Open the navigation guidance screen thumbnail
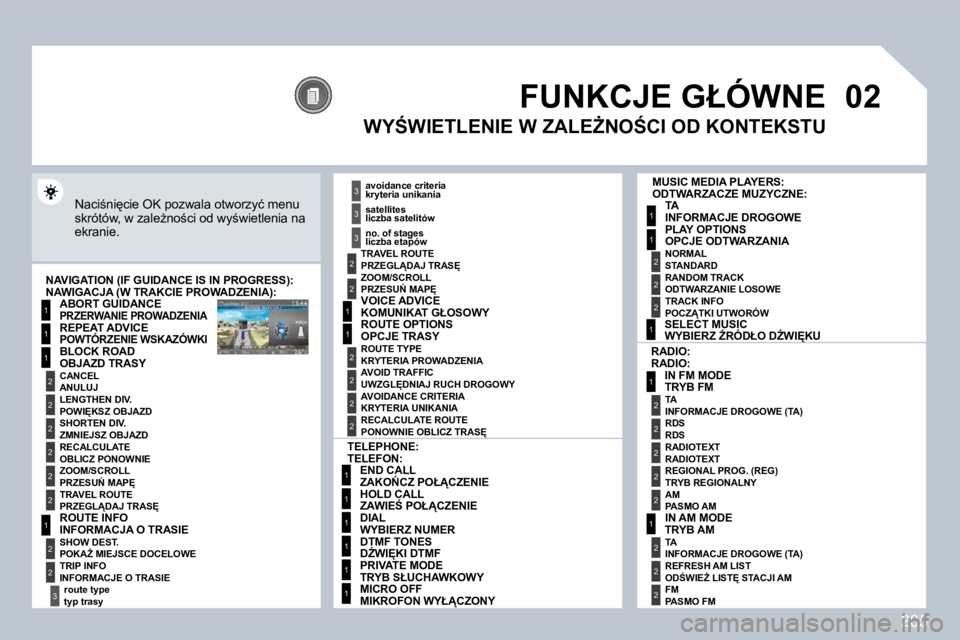This screenshot has height=640, width=960. [x=263, y=326]
